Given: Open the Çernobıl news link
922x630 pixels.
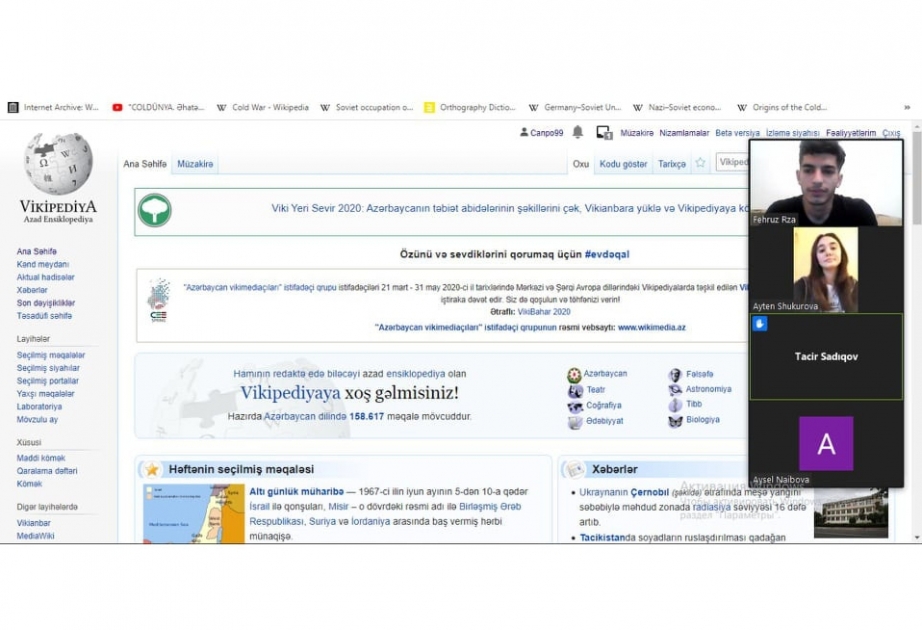Looking at the screenshot, I should pos(649,492).
